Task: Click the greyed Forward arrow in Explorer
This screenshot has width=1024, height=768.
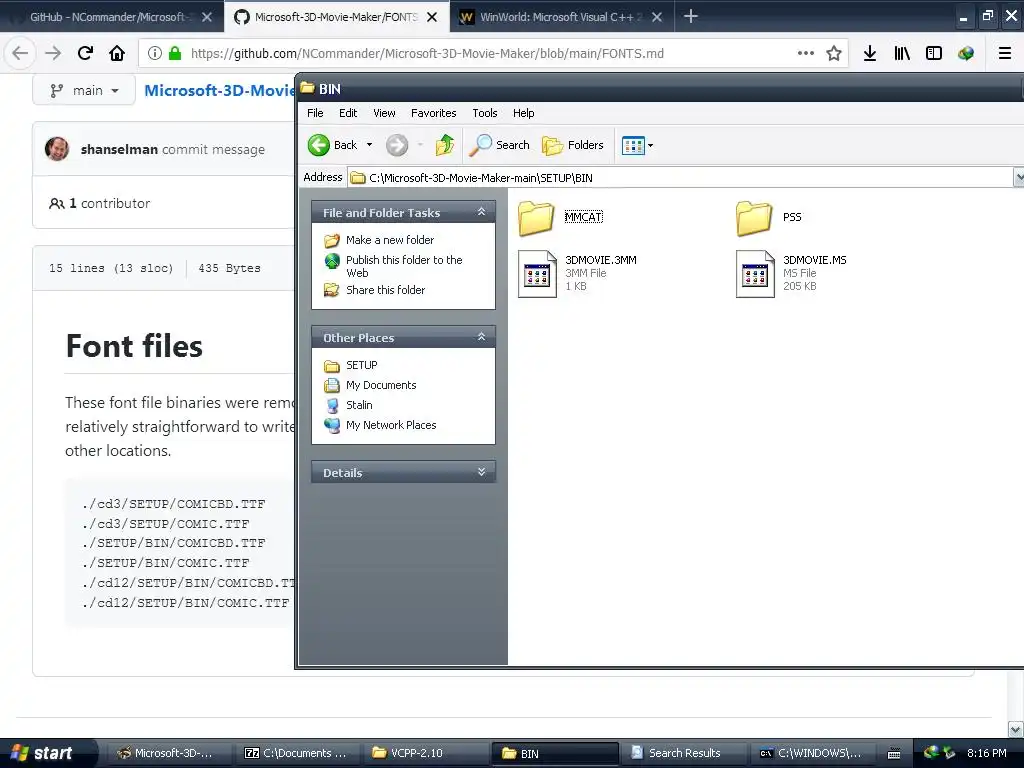Action: 396,145
